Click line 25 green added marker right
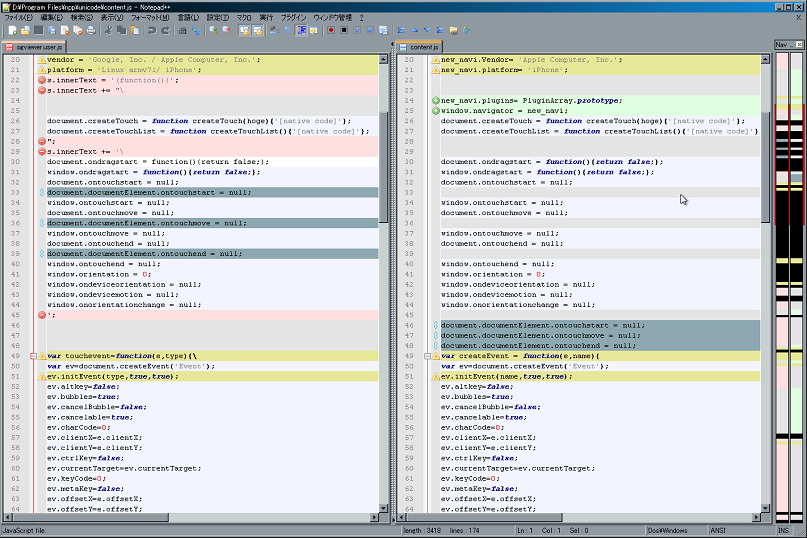 tap(436, 111)
